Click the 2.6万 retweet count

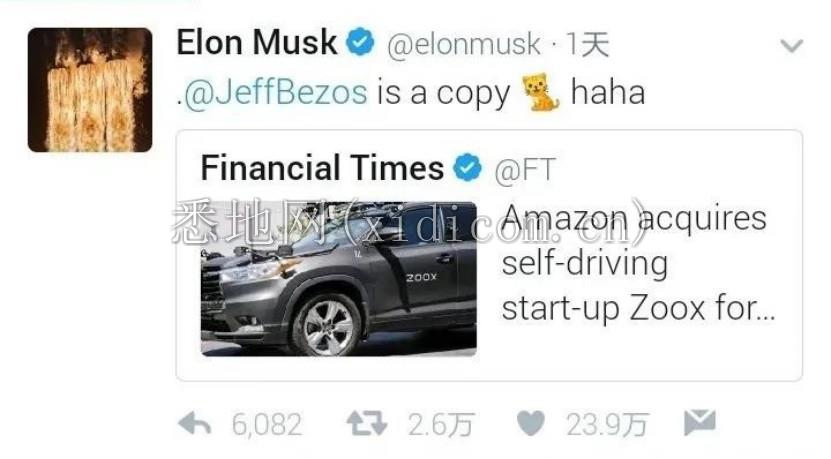[440, 425]
